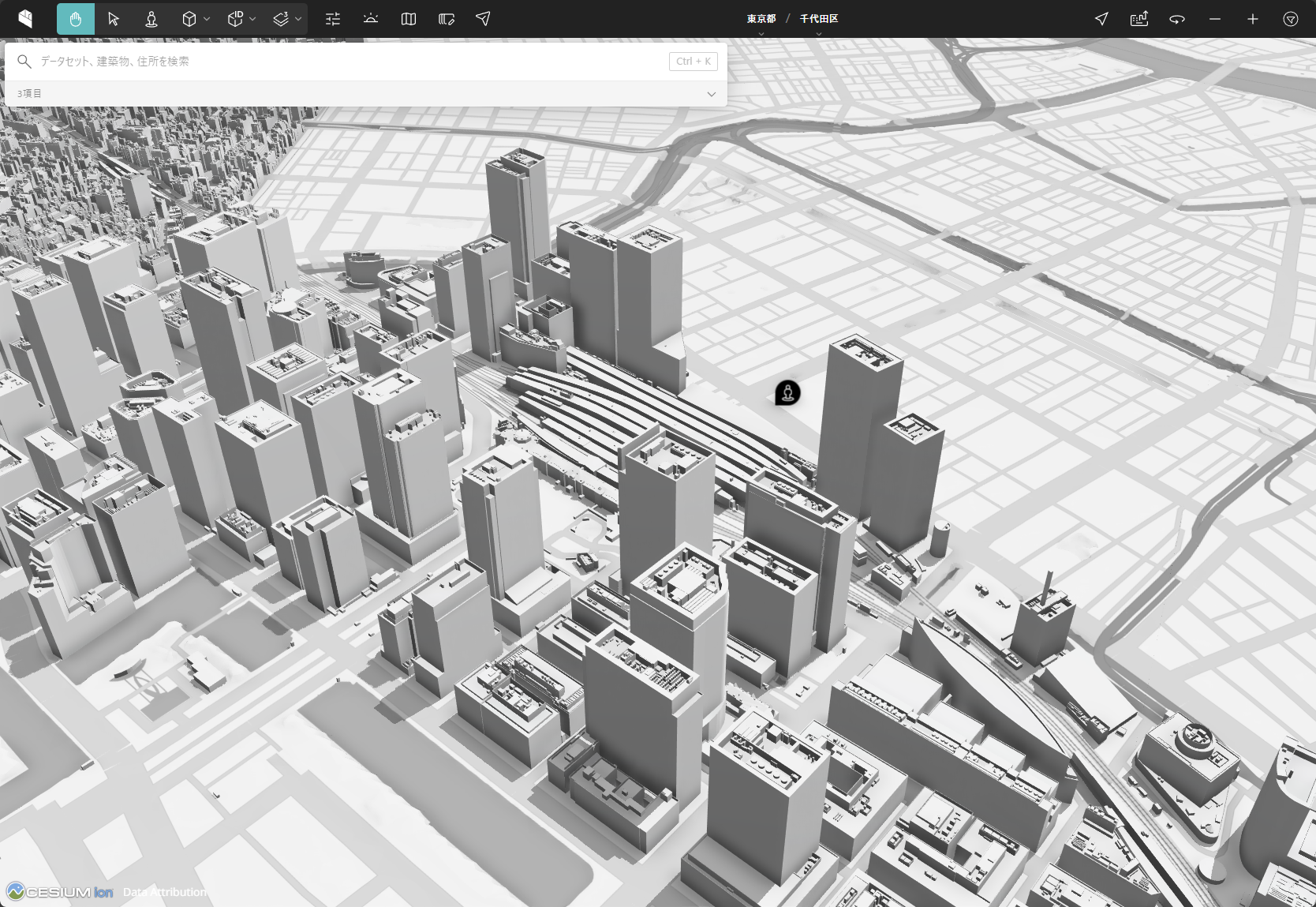Open the map edit pencil tool
Viewport: 1316px width, 907px height.
447,19
